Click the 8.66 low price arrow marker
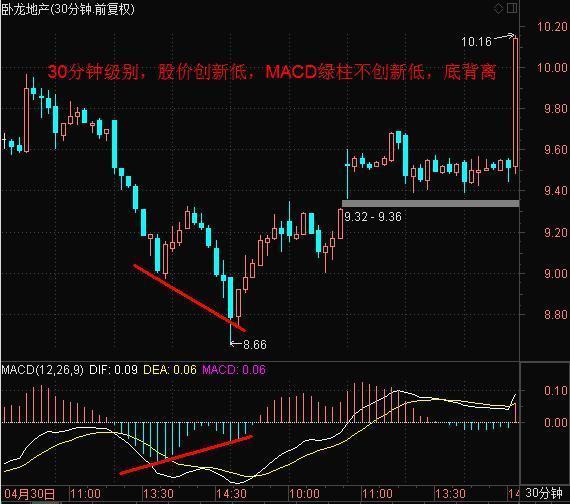The width and height of the screenshot is (570, 504). tap(249, 344)
